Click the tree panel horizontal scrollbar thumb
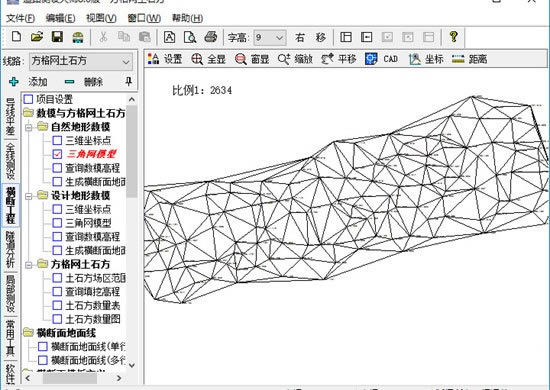Viewport: 550px width, 390px height. (70, 378)
